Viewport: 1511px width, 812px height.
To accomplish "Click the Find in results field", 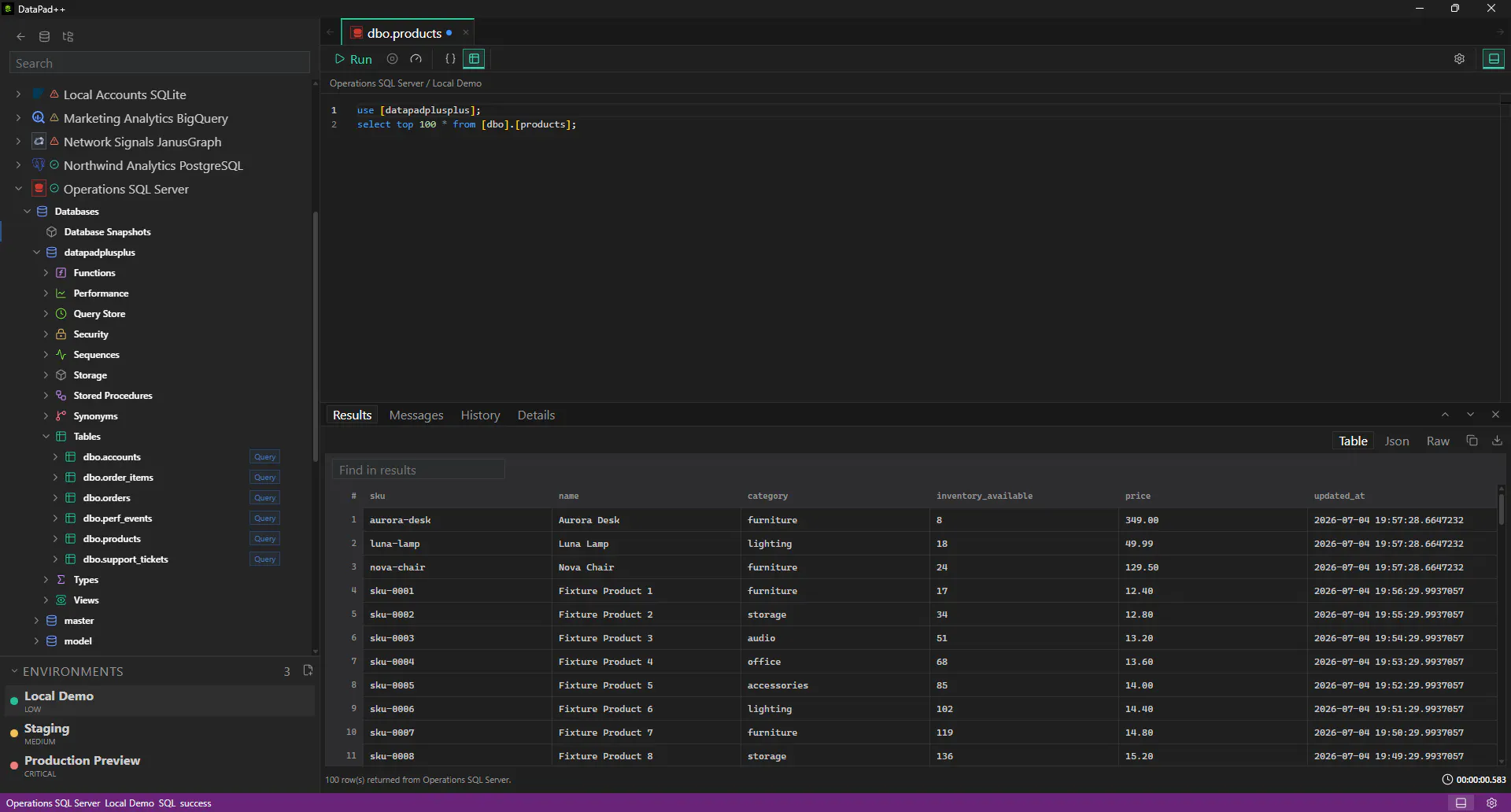I will pos(418,470).
